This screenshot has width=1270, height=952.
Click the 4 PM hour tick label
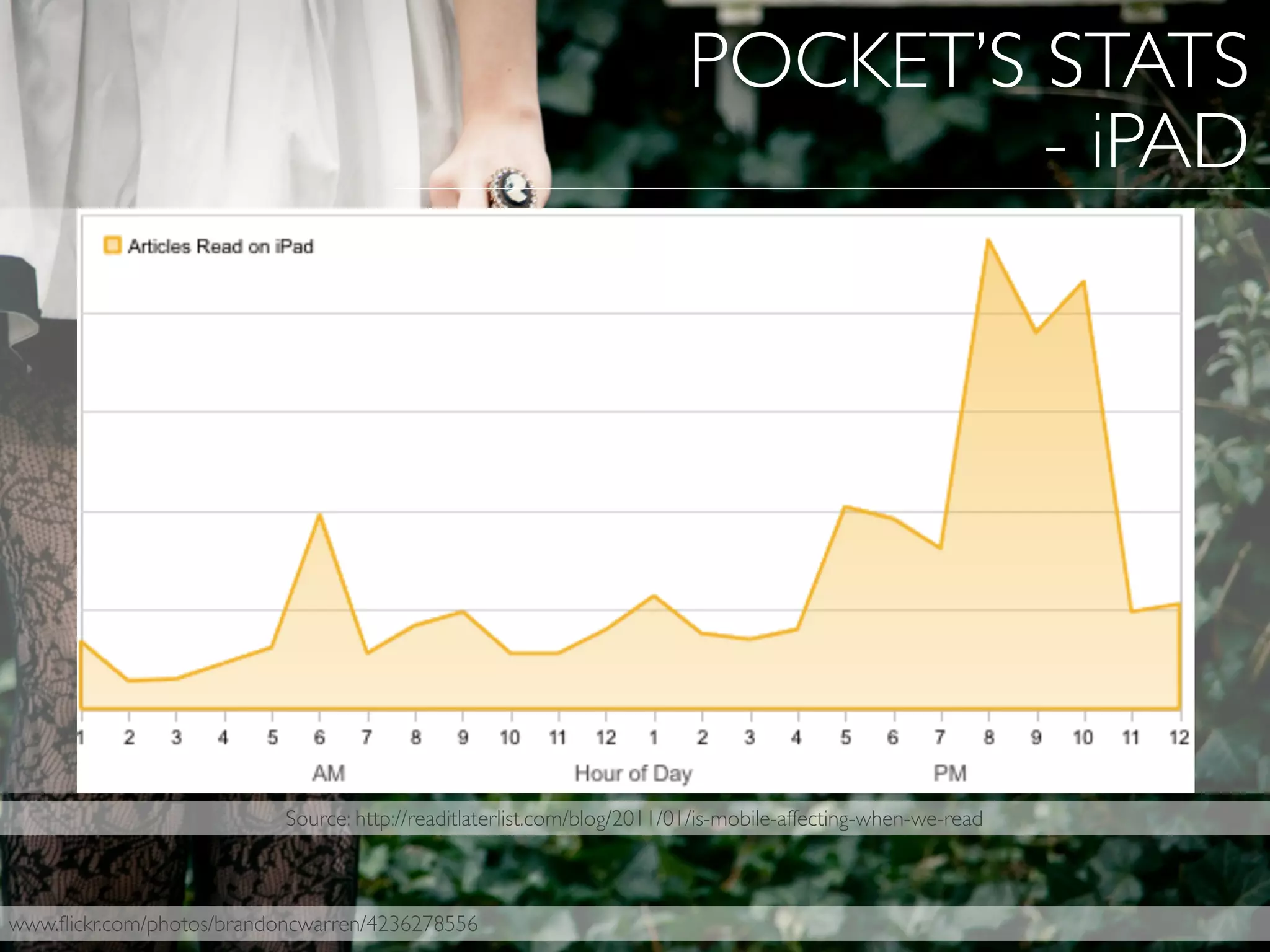click(x=797, y=738)
